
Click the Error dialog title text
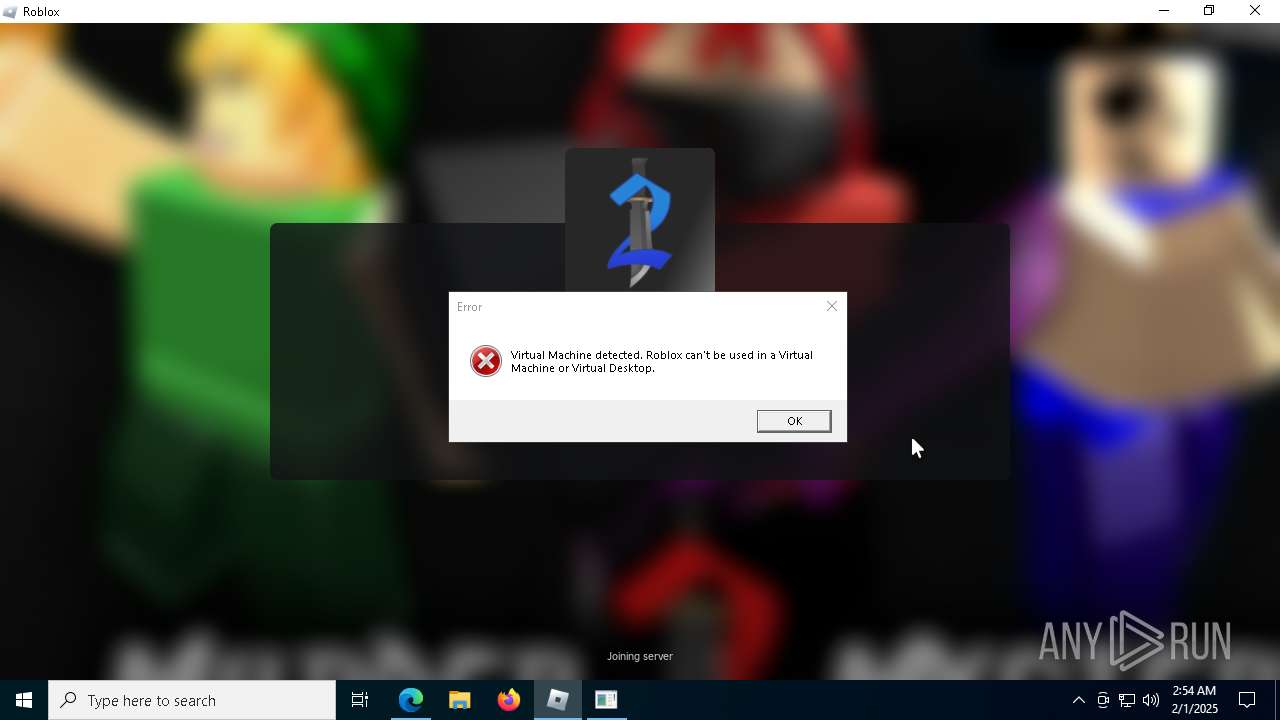pos(470,307)
